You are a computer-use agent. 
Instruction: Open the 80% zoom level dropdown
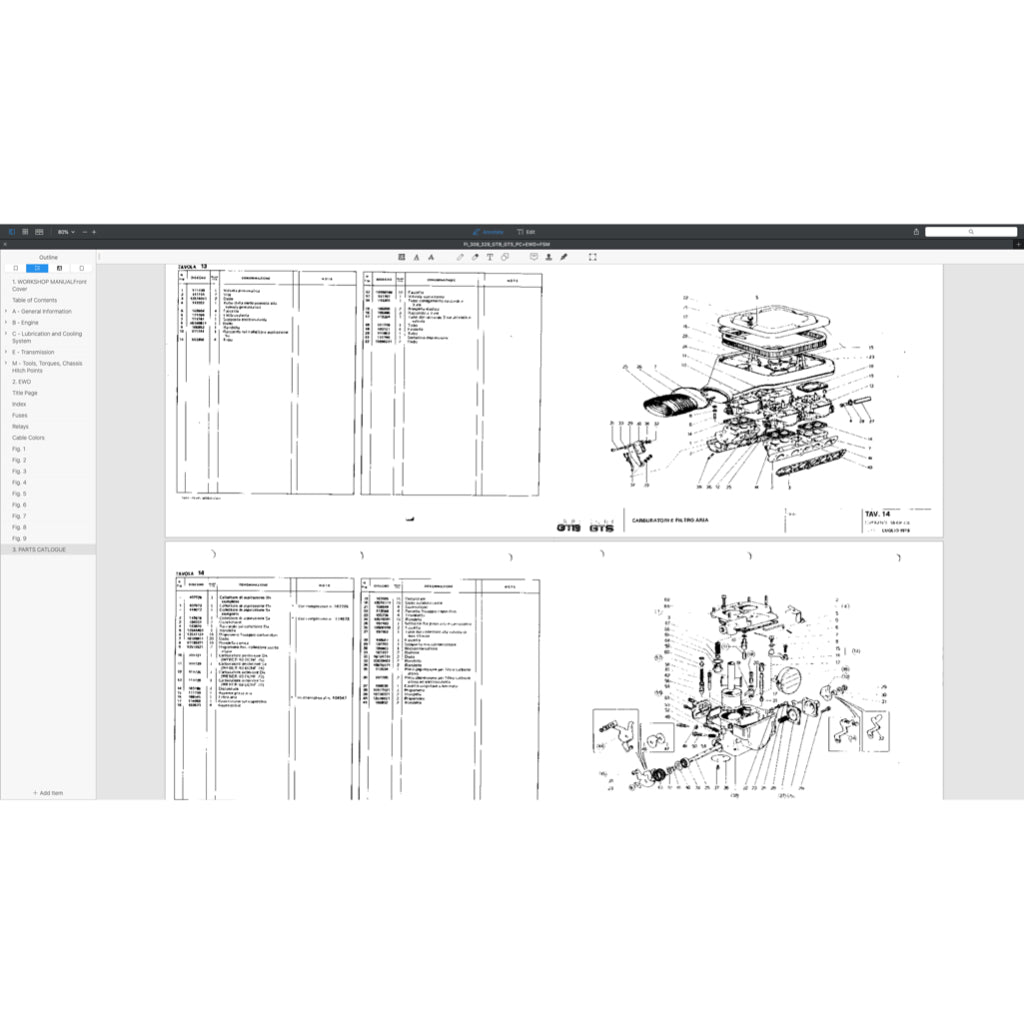[x=65, y=231]
